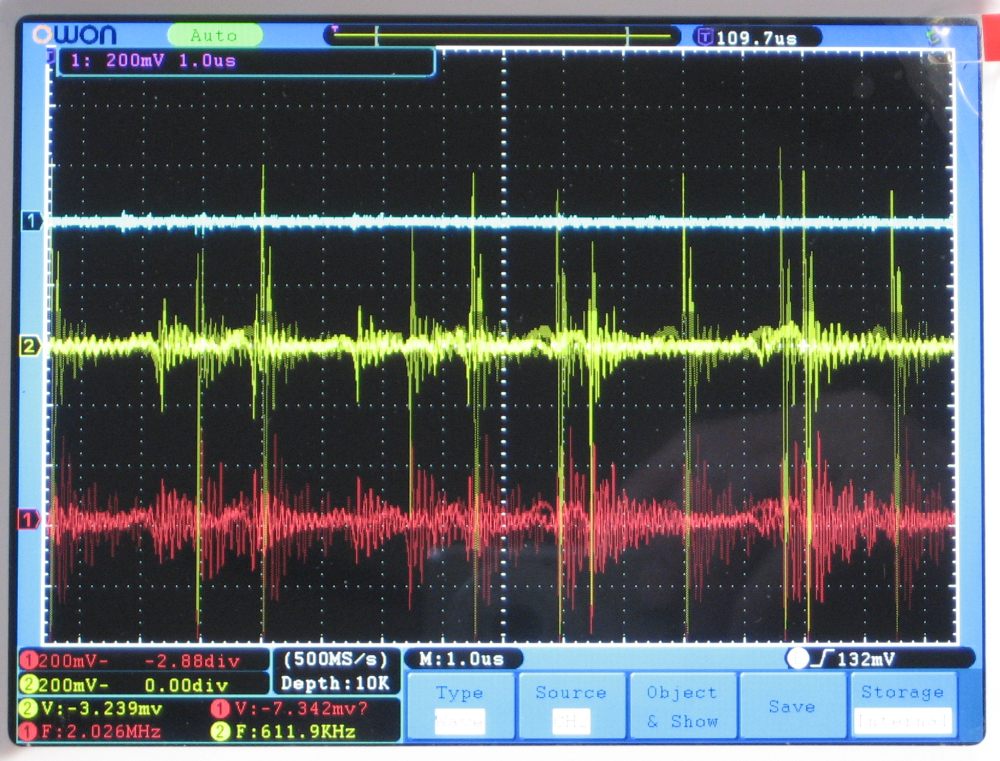The image size is (1000, 761).
Task: Click the Depth:10K record length readout
Action: [335, 683]
